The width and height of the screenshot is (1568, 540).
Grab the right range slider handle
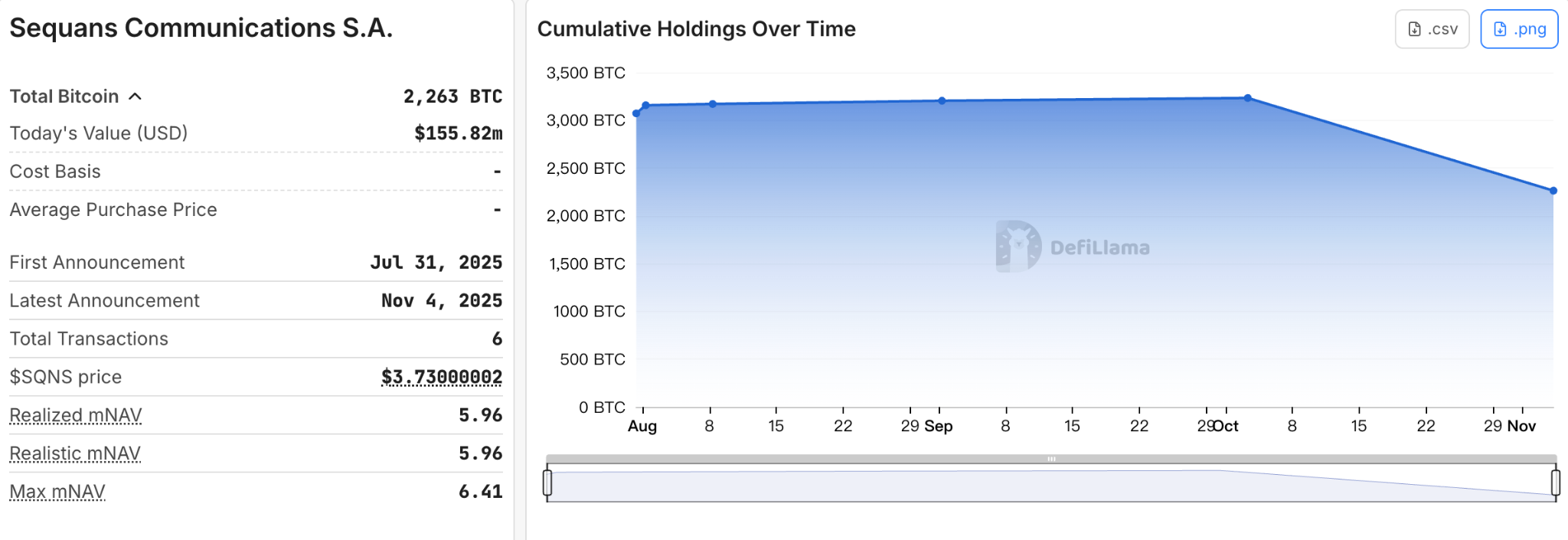click(x=1556, y=483)
